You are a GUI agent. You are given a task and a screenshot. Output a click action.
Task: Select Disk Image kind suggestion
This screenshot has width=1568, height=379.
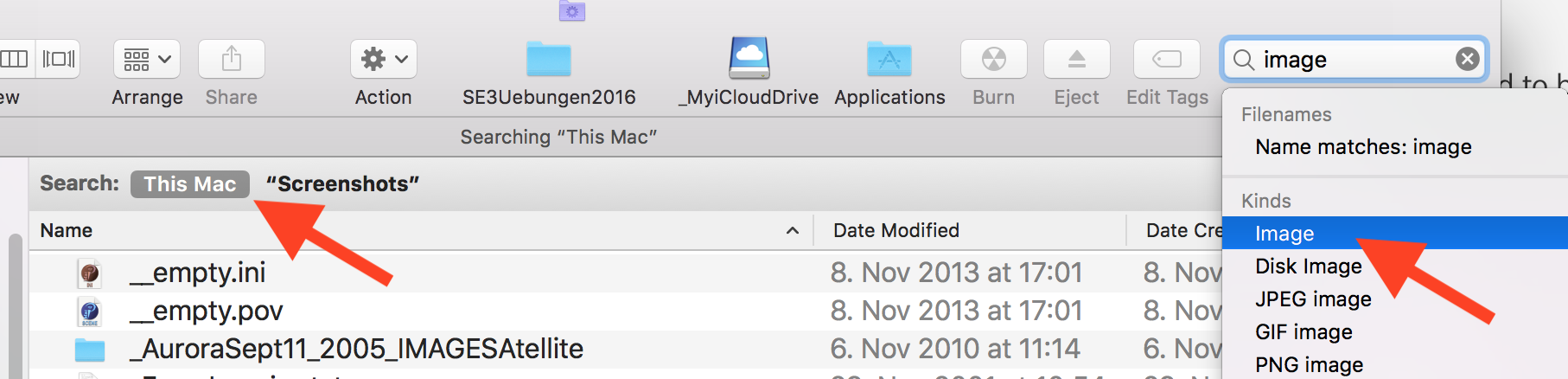click(x=1308, y=267)
